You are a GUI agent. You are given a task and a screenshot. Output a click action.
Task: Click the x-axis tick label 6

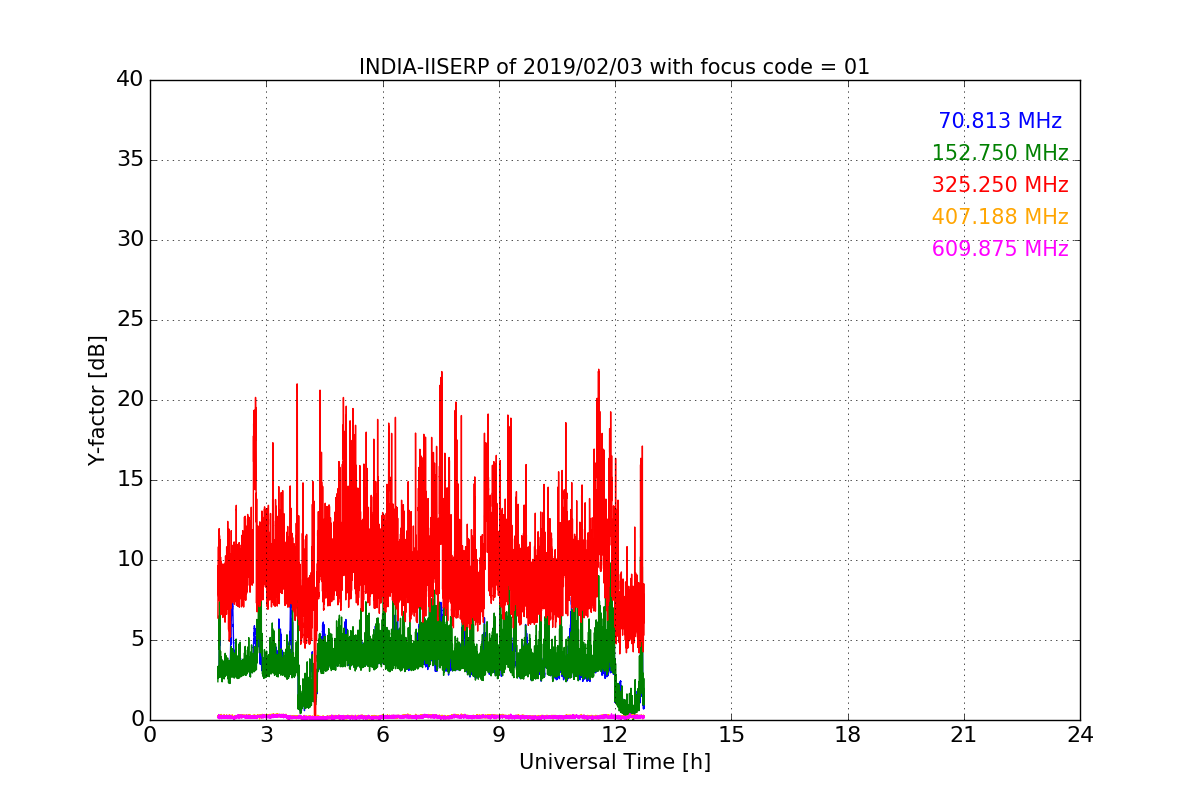(383, 734)
